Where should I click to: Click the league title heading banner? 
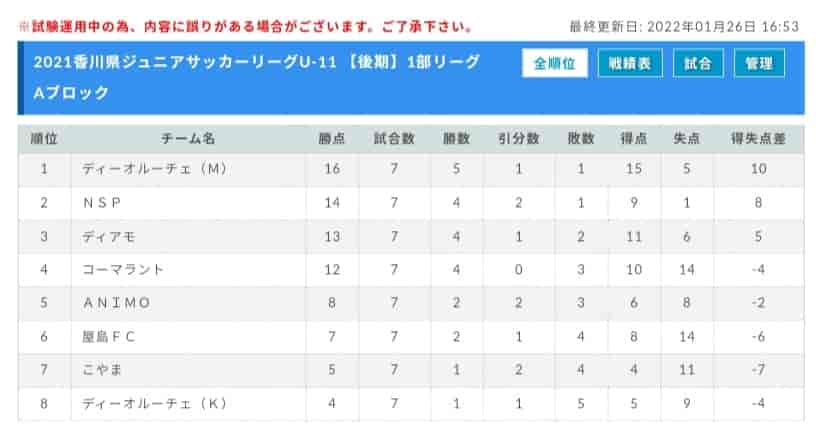tap(256, 78)
